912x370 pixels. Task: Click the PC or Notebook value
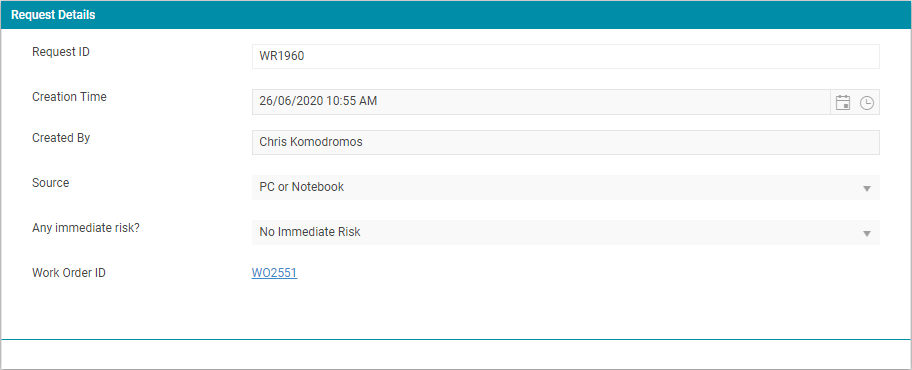tap(301, 187)
